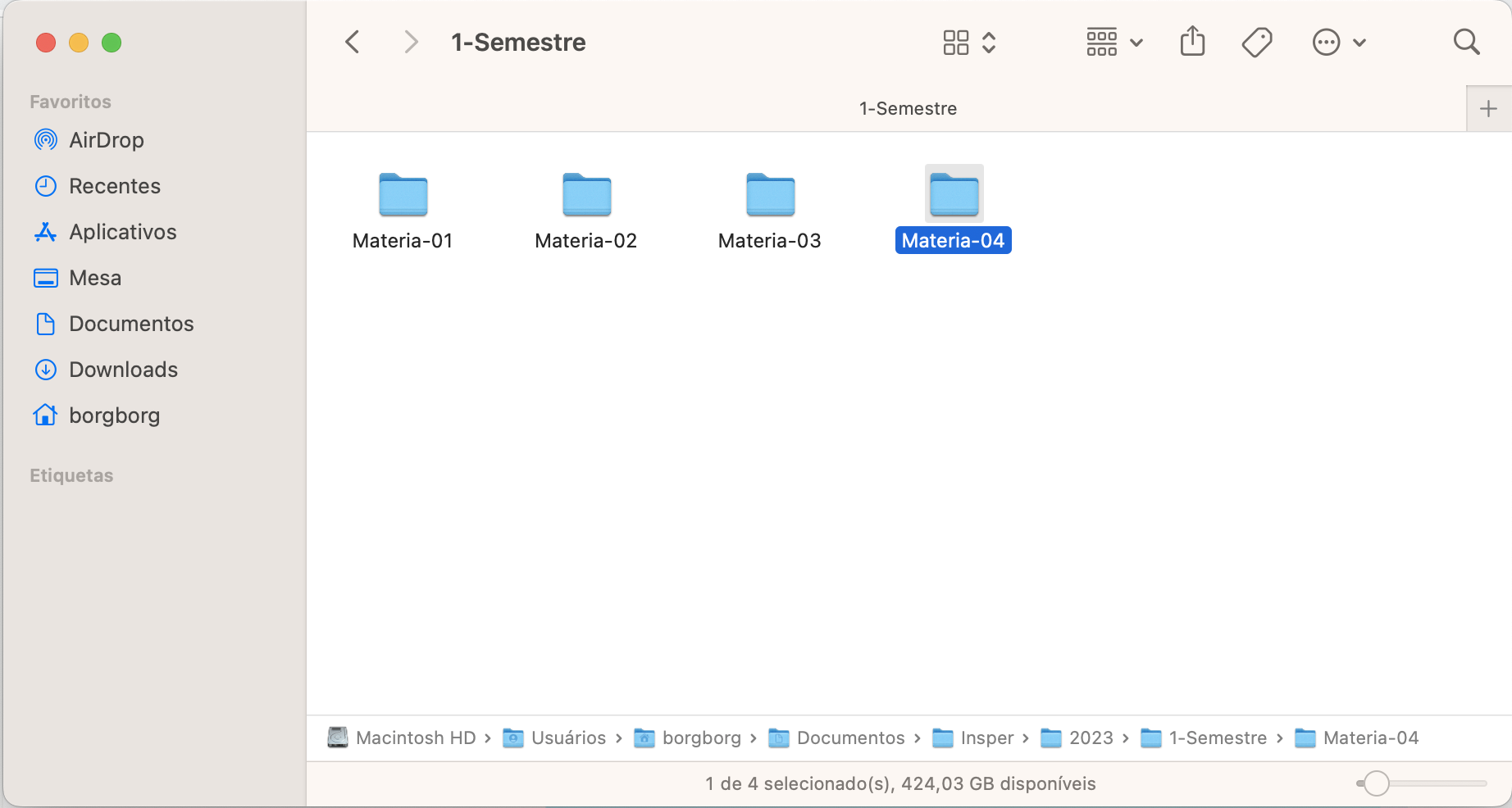Open Documentos in the sidebar
Image resolution: width=1512 pixels, height=808 pixels.
pos(131,324)
